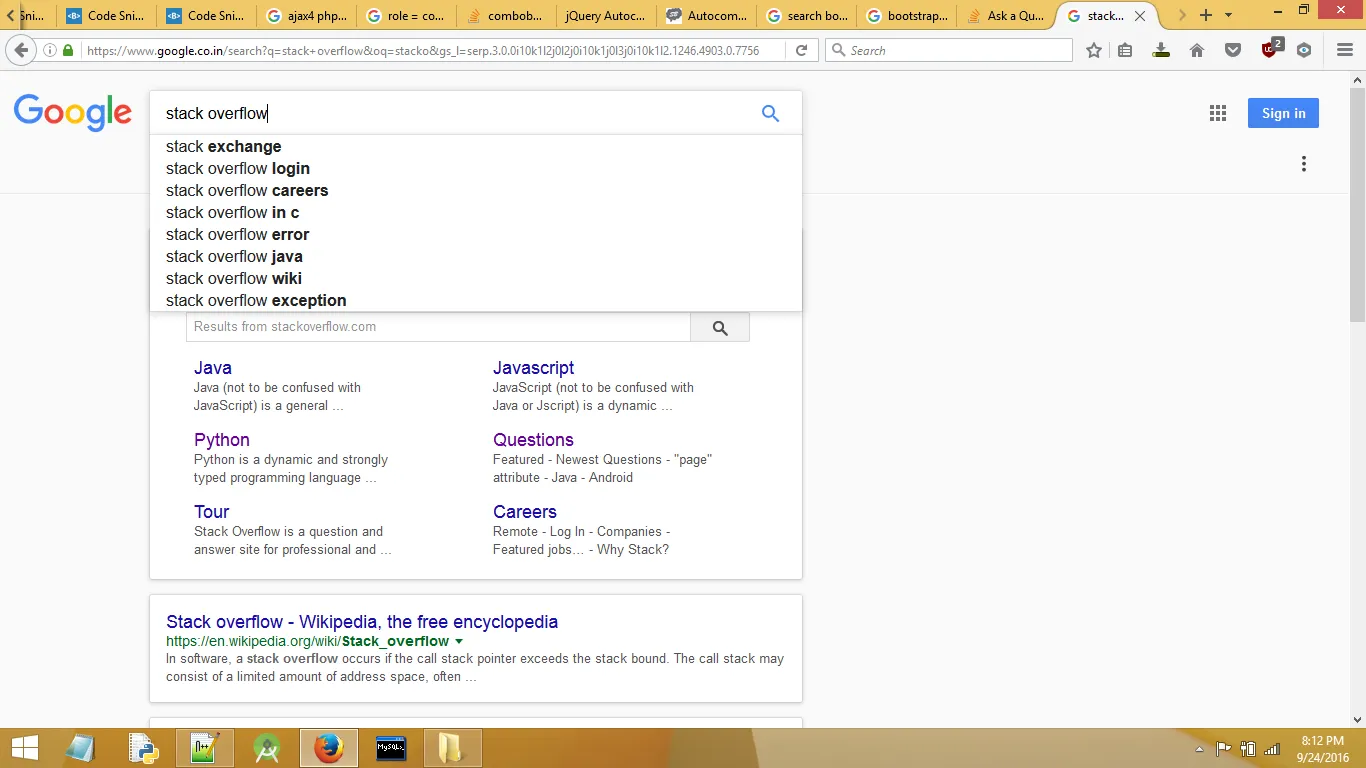Switch to the 'search bo...' tab
Image resolution: width=1366 pixels, height=768 pixels.
coord(806,15)
